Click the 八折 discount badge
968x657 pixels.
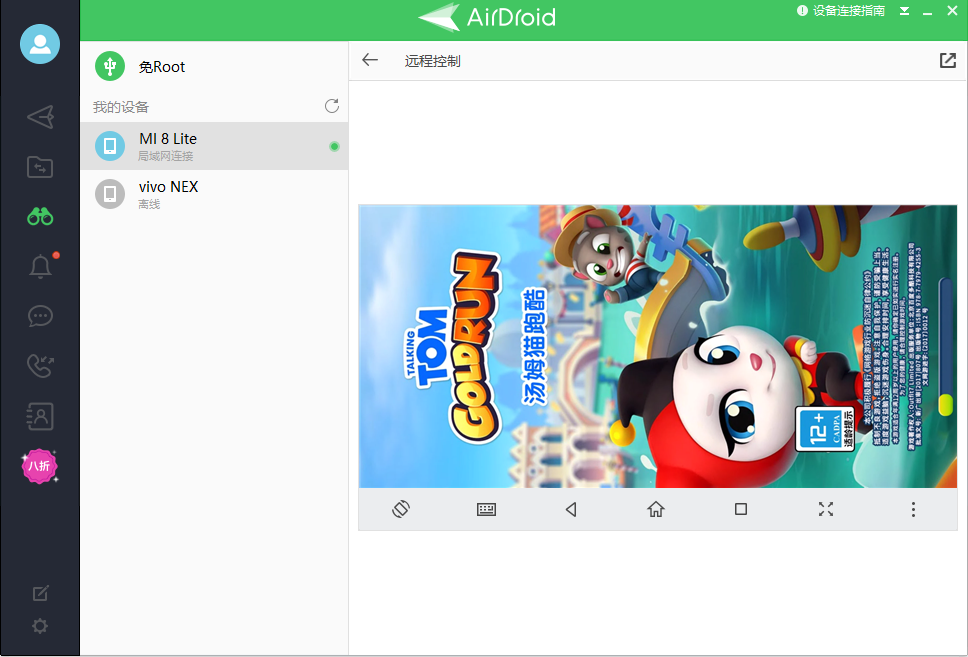pos(40,466)
